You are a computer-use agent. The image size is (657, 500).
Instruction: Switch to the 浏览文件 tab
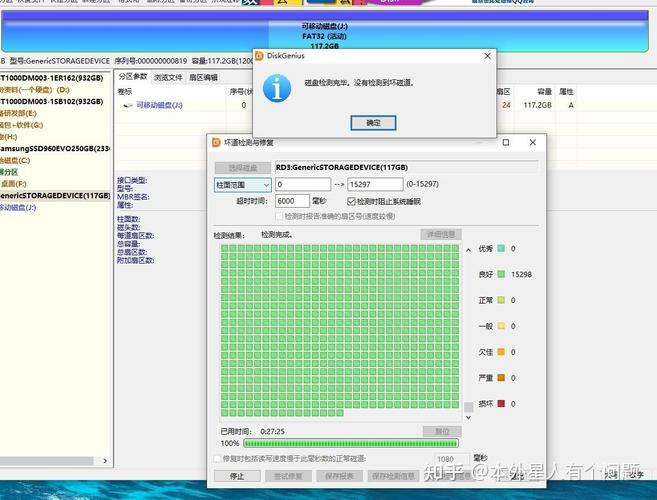168,78
